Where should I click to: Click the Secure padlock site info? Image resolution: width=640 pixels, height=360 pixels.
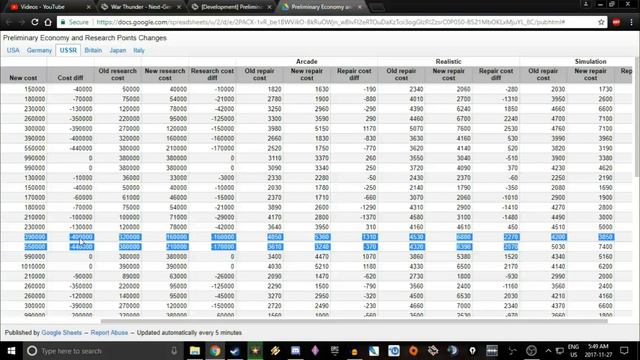[x=74, y=22]
